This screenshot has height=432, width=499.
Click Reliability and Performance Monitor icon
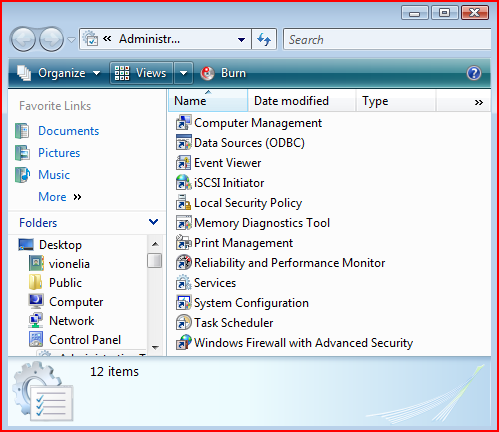[x=183, y=263]
